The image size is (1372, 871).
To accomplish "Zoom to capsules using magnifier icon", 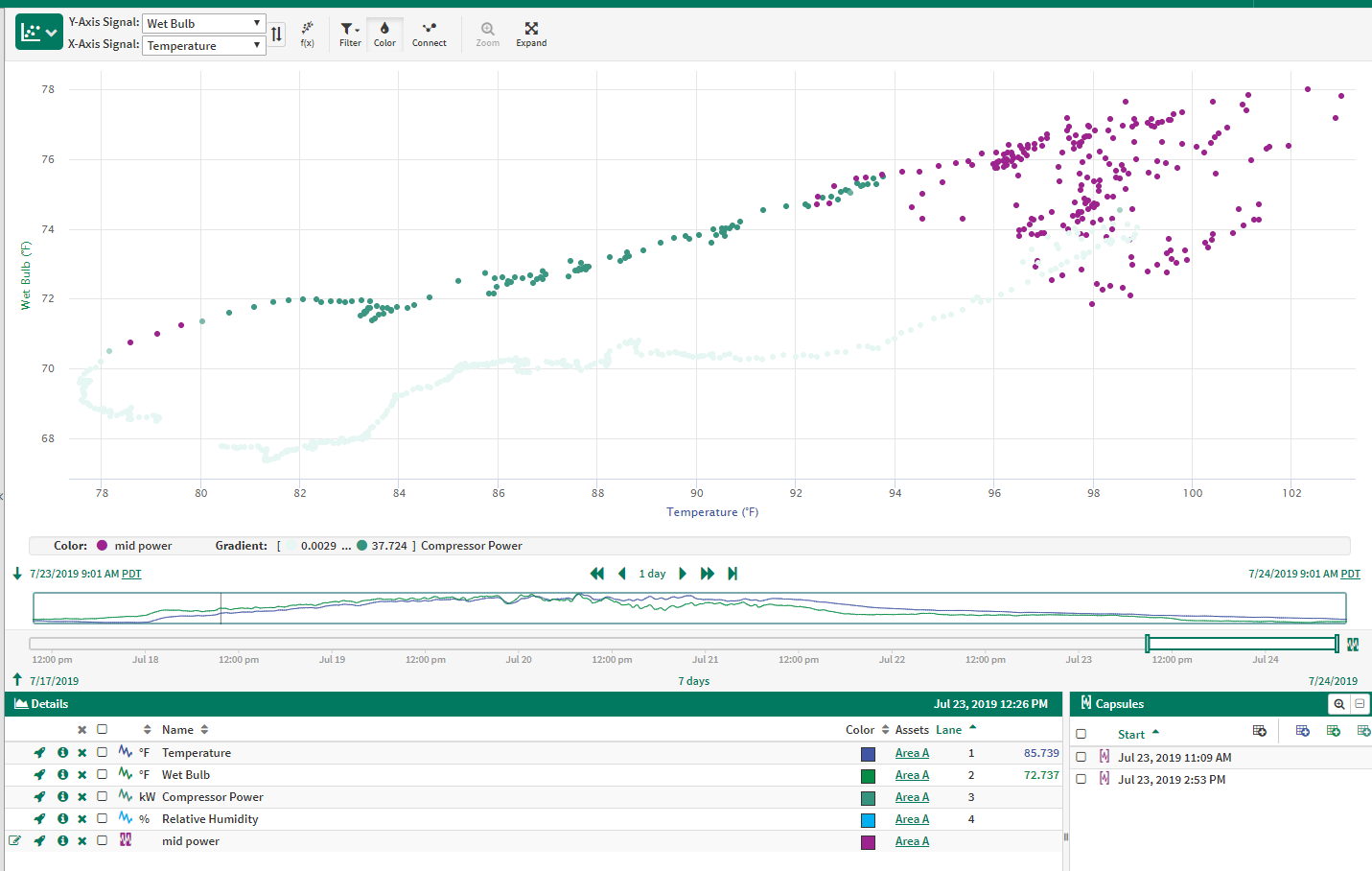I will [1338, 704].
